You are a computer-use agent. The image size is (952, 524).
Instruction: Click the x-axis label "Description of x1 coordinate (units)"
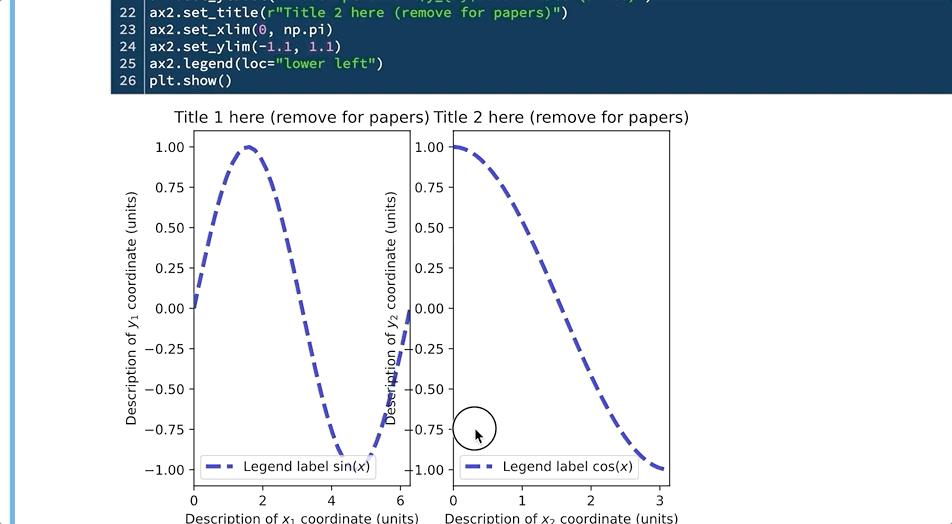(x=302, y=518)
